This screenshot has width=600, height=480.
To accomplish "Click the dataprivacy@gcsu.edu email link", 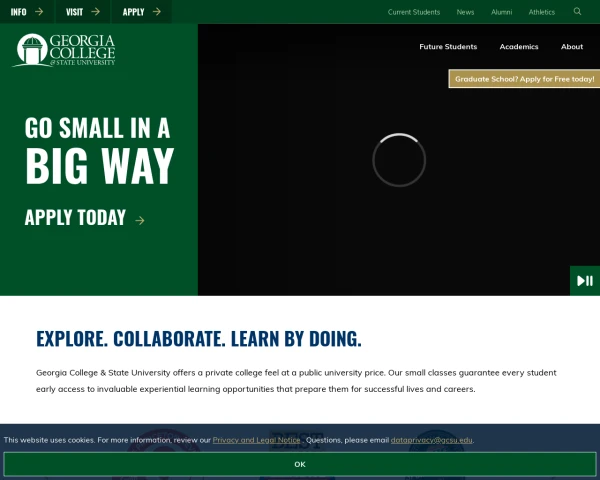I will point(431,440).
